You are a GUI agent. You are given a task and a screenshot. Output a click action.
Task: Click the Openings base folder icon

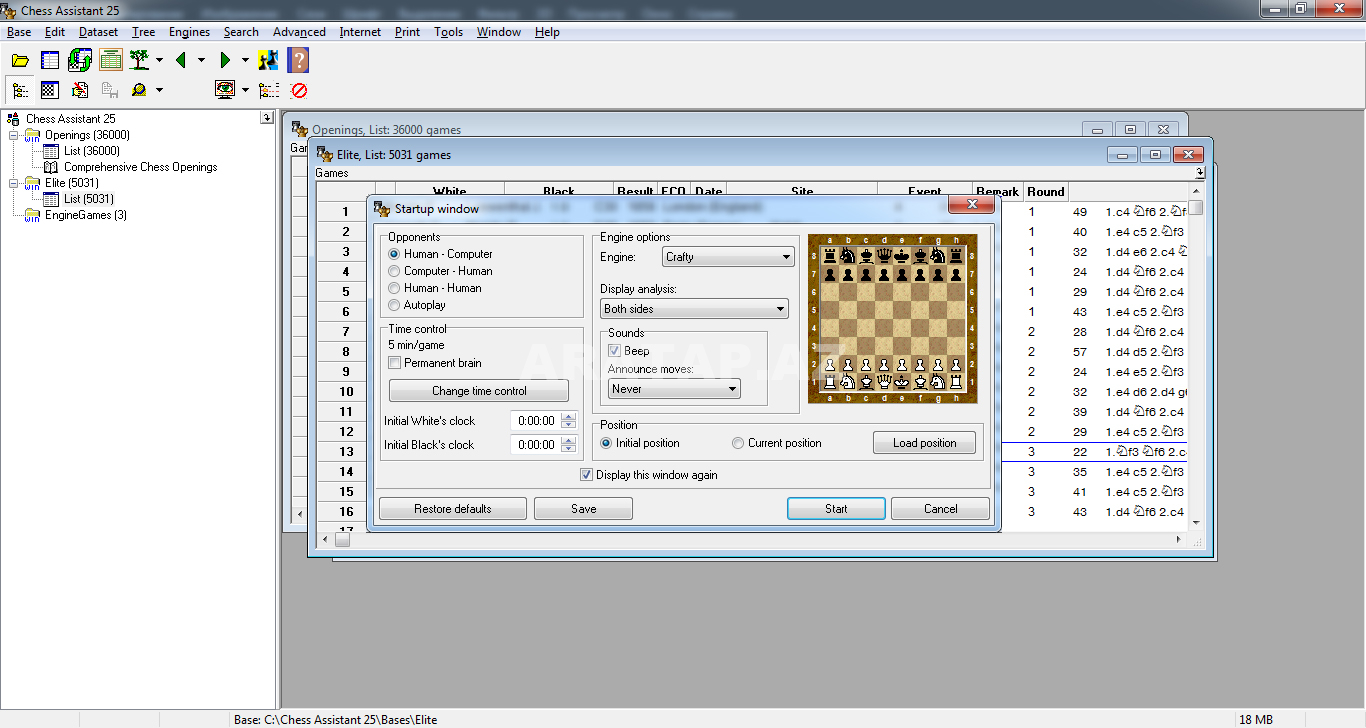point(33,135)
